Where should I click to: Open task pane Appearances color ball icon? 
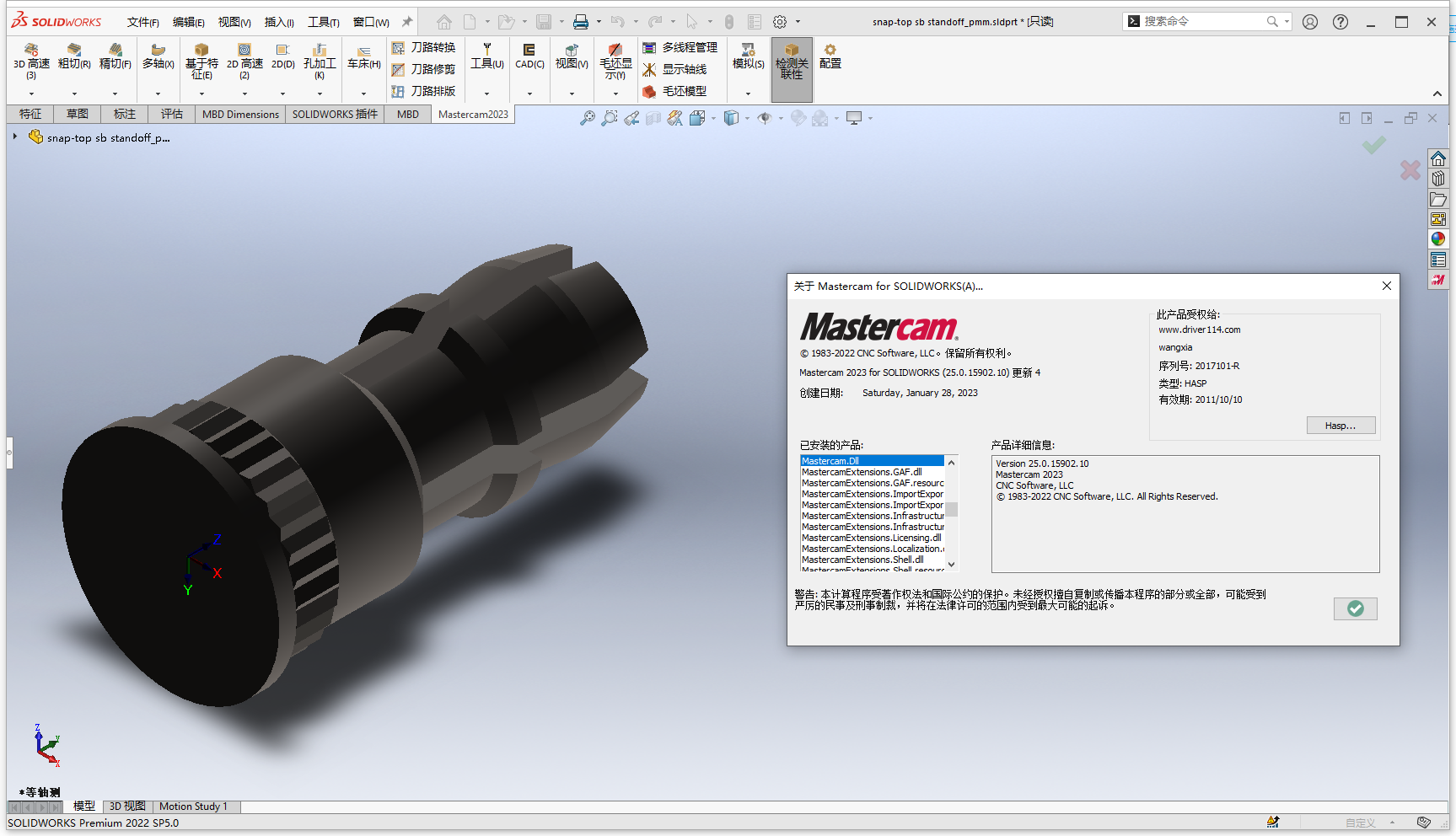pyautogui.click(x=1438, y=239)
